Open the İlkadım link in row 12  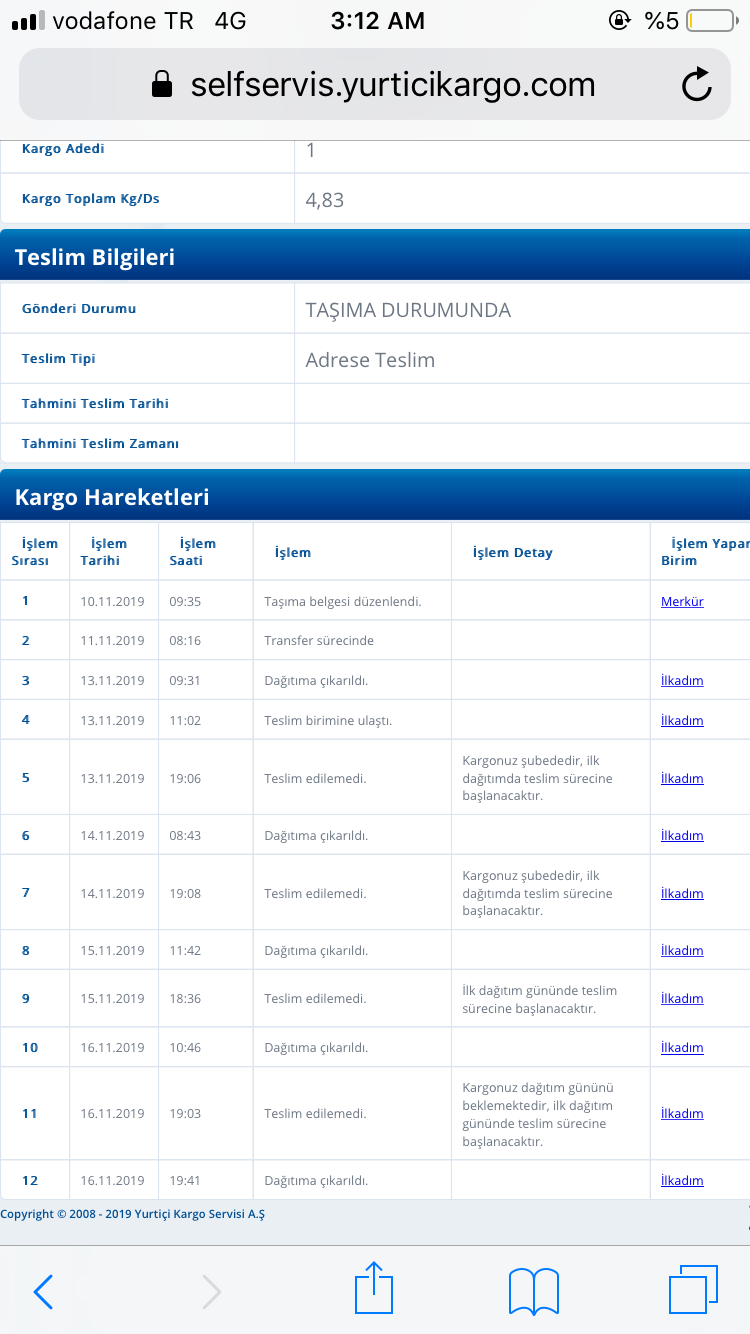[x=682, y=1181]
